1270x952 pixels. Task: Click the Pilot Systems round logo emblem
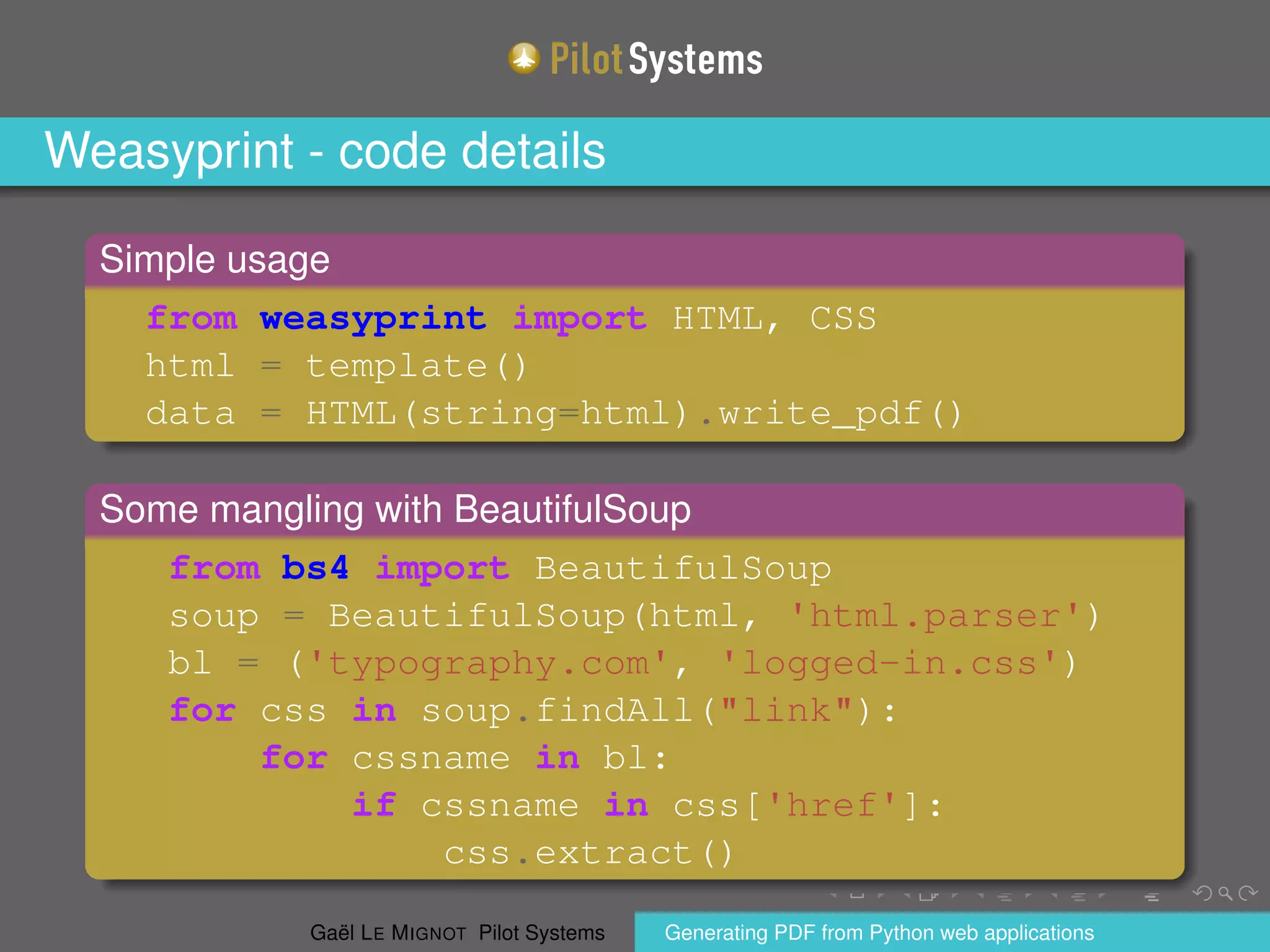point(524,58)
